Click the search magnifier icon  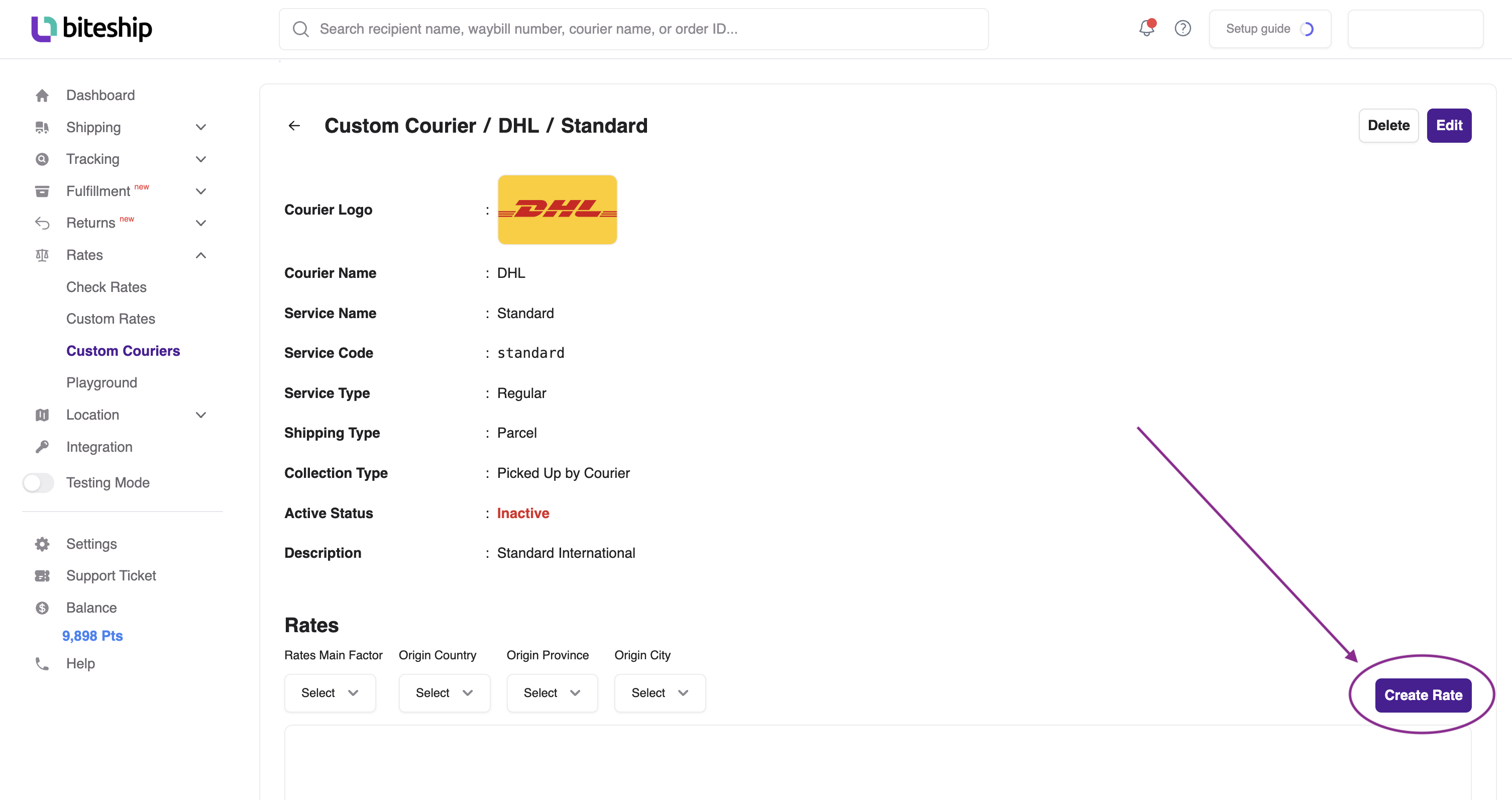[300, 29]
